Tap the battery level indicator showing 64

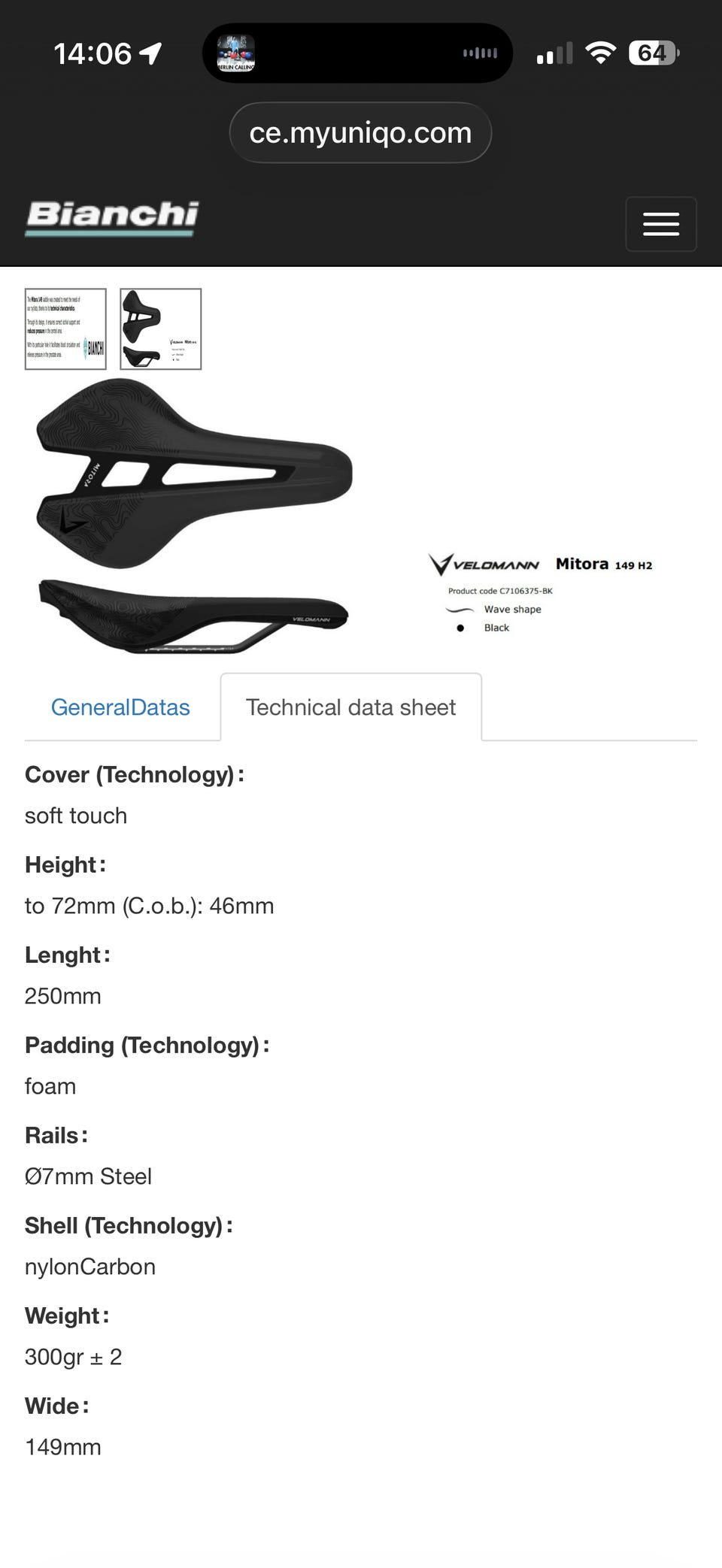pos(654,53)
